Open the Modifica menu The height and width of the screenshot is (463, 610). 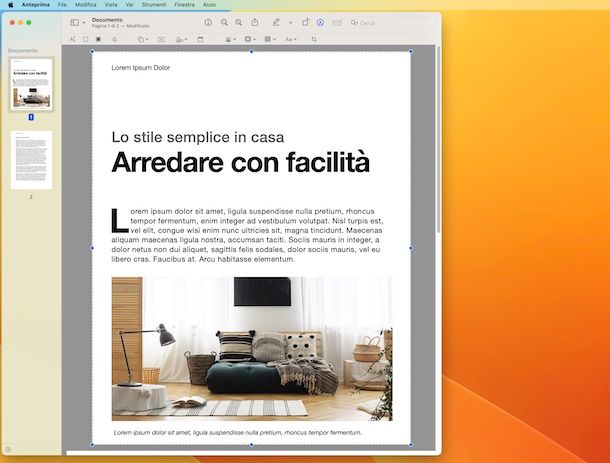[86, 5]
